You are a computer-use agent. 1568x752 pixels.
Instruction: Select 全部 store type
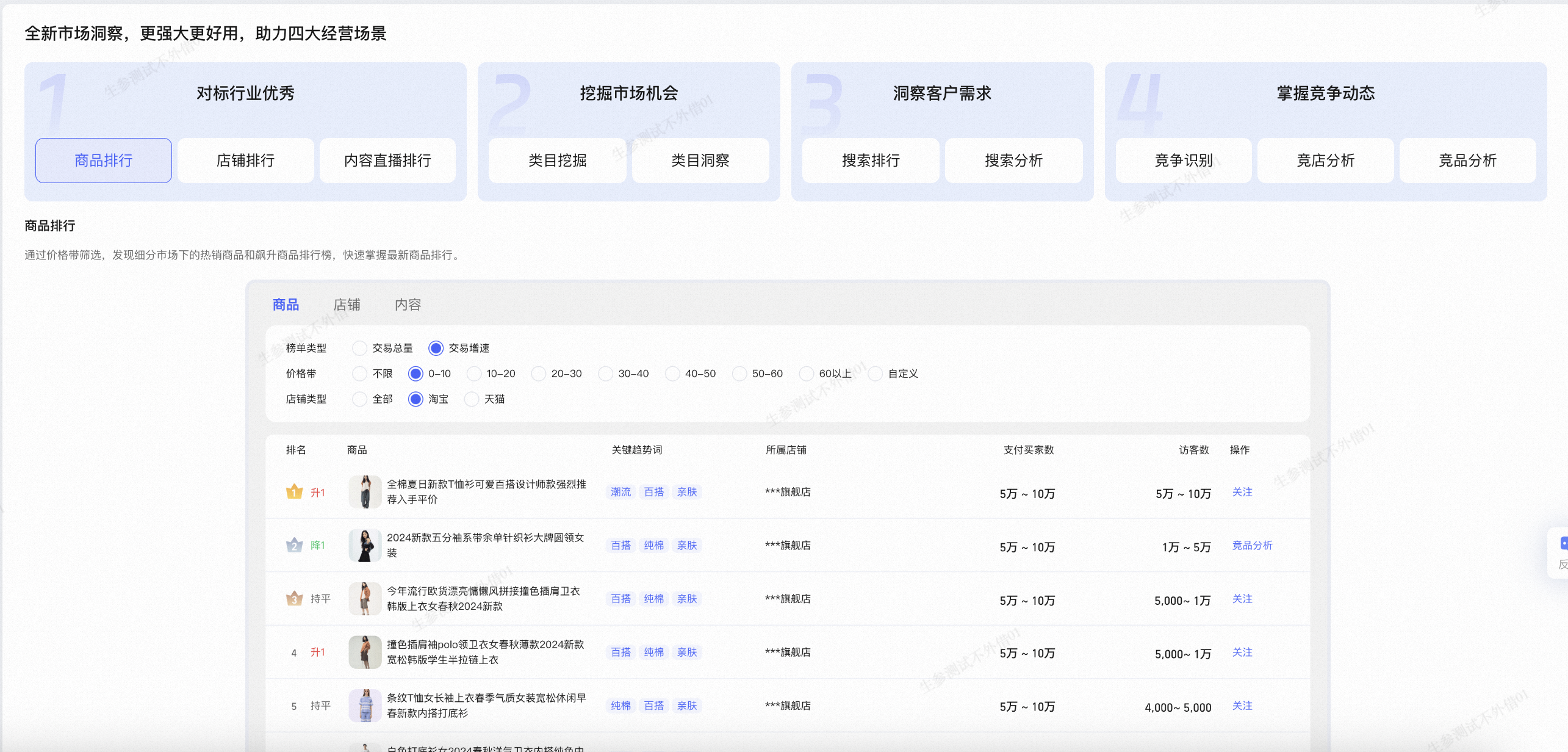359,399
